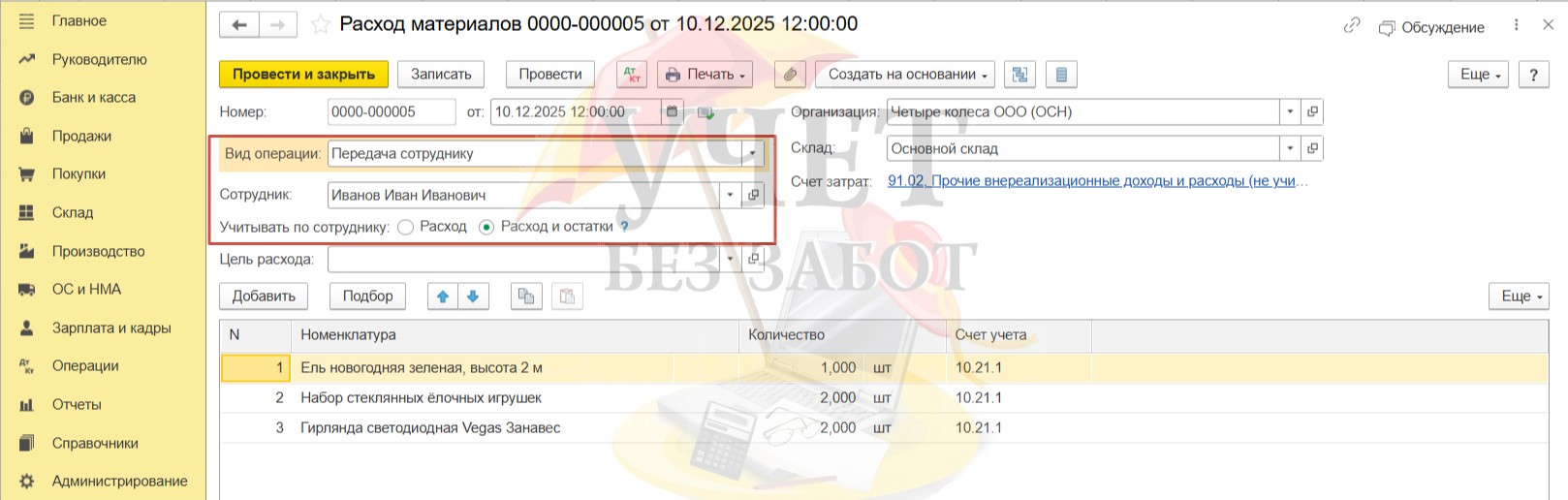This screenshot has width=1568, height=500.
Task: Open the three-dot more options menu
Action: pos(1516,26)
